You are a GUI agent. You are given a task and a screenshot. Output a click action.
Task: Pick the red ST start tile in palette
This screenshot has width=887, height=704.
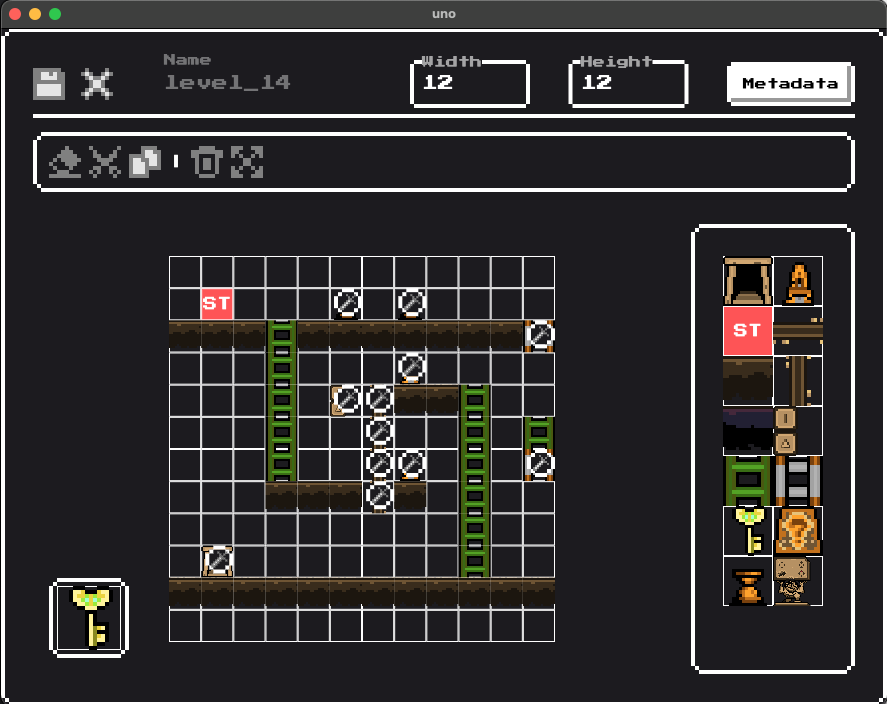pos(747,331)
